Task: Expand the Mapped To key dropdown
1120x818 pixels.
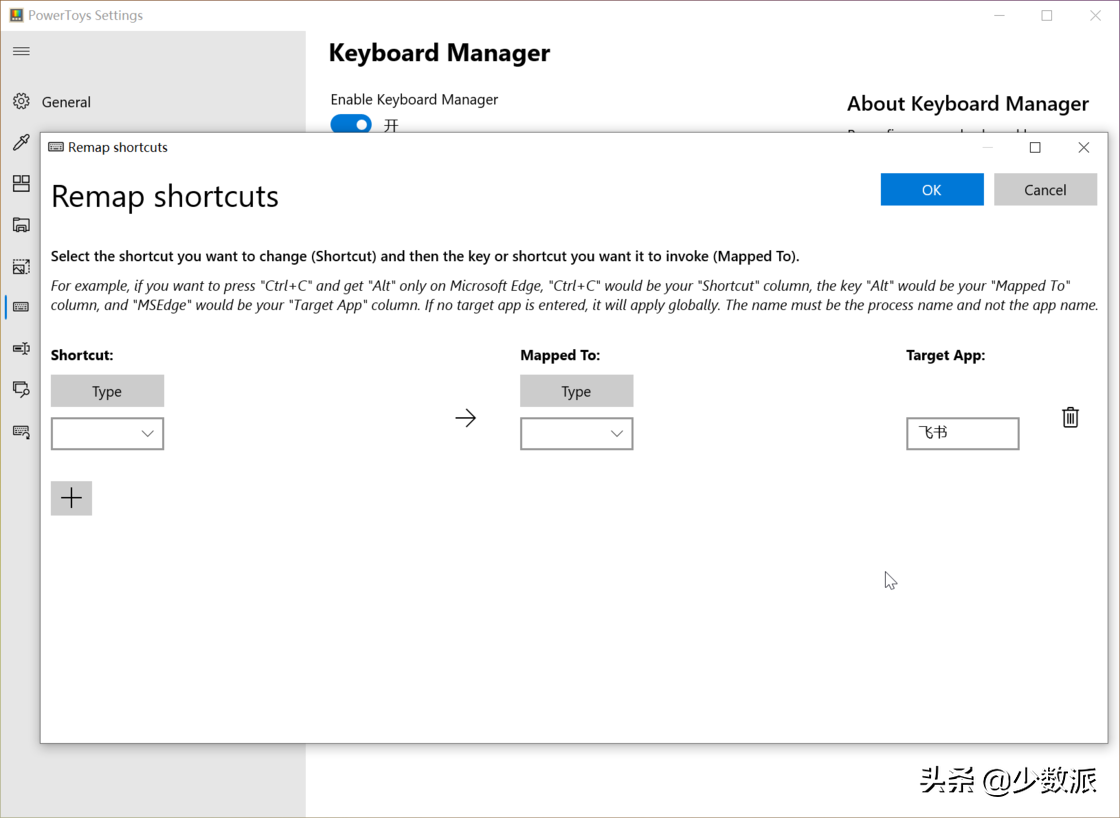Action: (x=576, y=434)
